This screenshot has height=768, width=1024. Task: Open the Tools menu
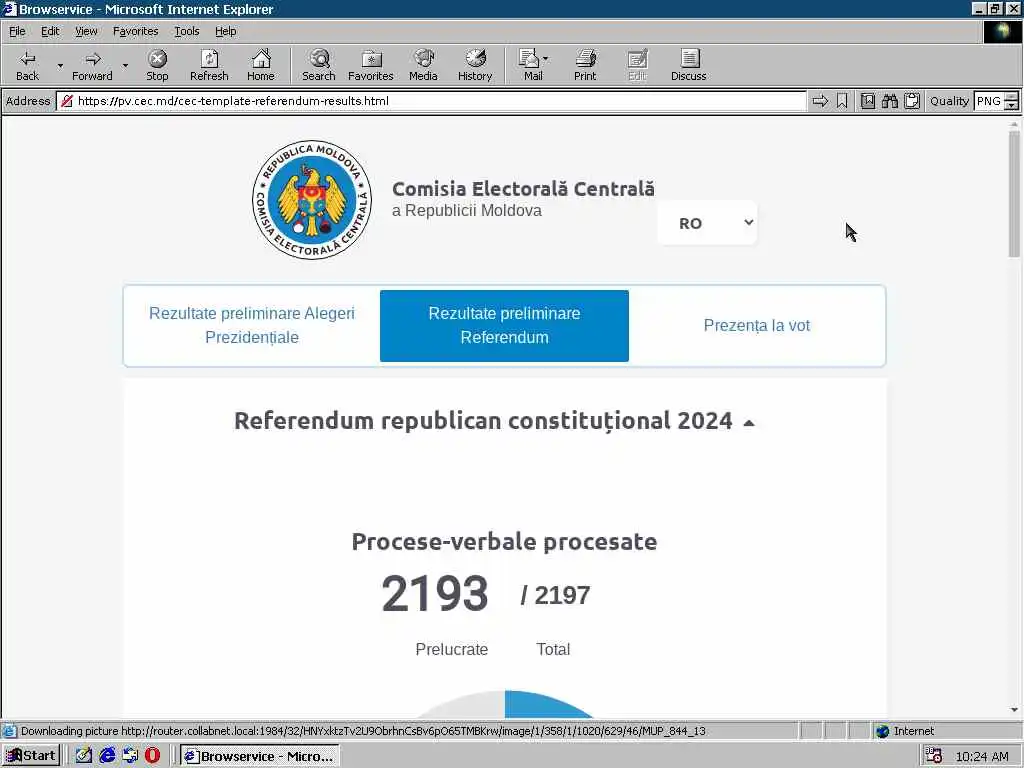pyautogui.click(x=186, y=31)
